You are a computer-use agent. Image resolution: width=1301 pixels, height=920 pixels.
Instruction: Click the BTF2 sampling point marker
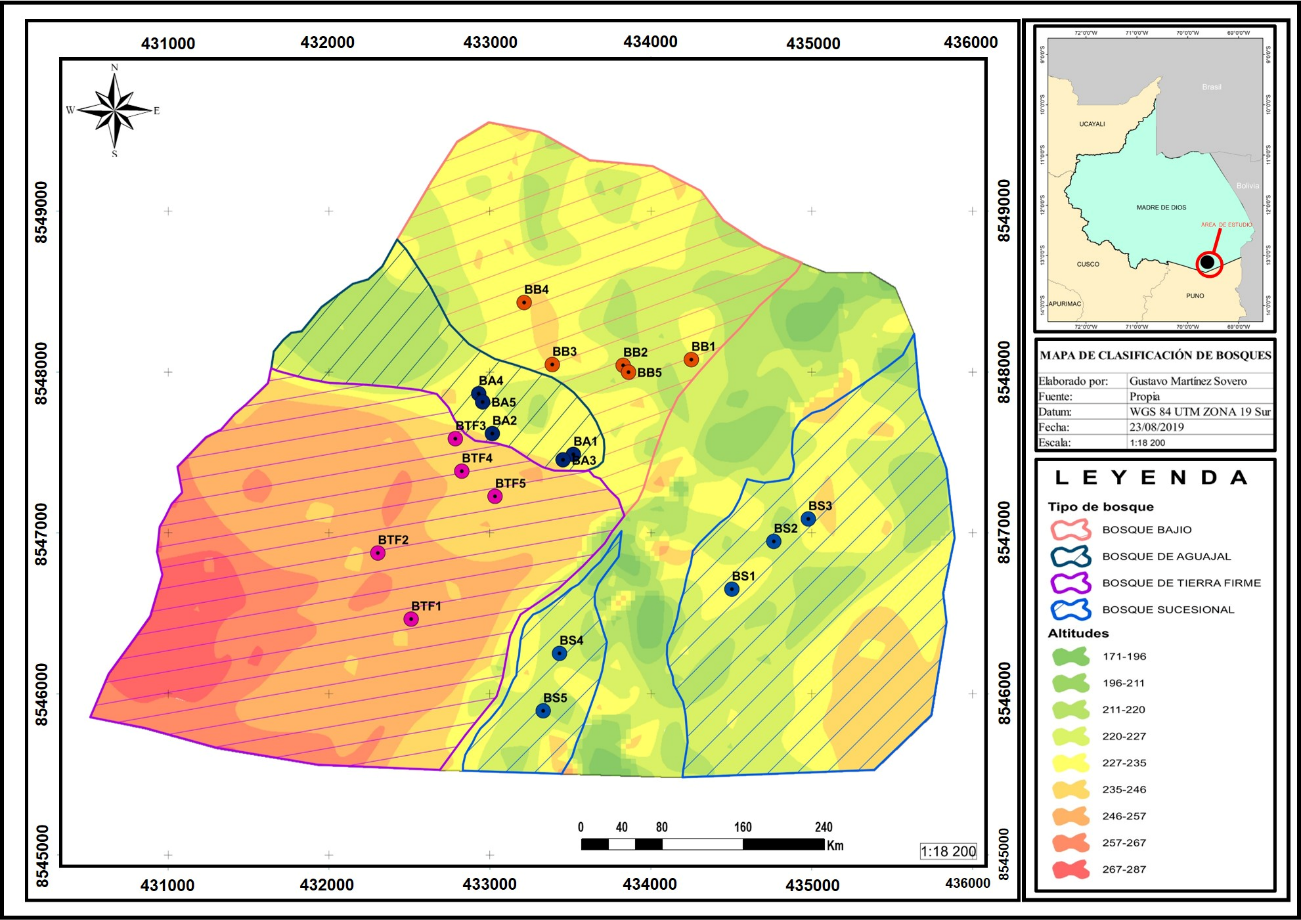coord(378,553)
